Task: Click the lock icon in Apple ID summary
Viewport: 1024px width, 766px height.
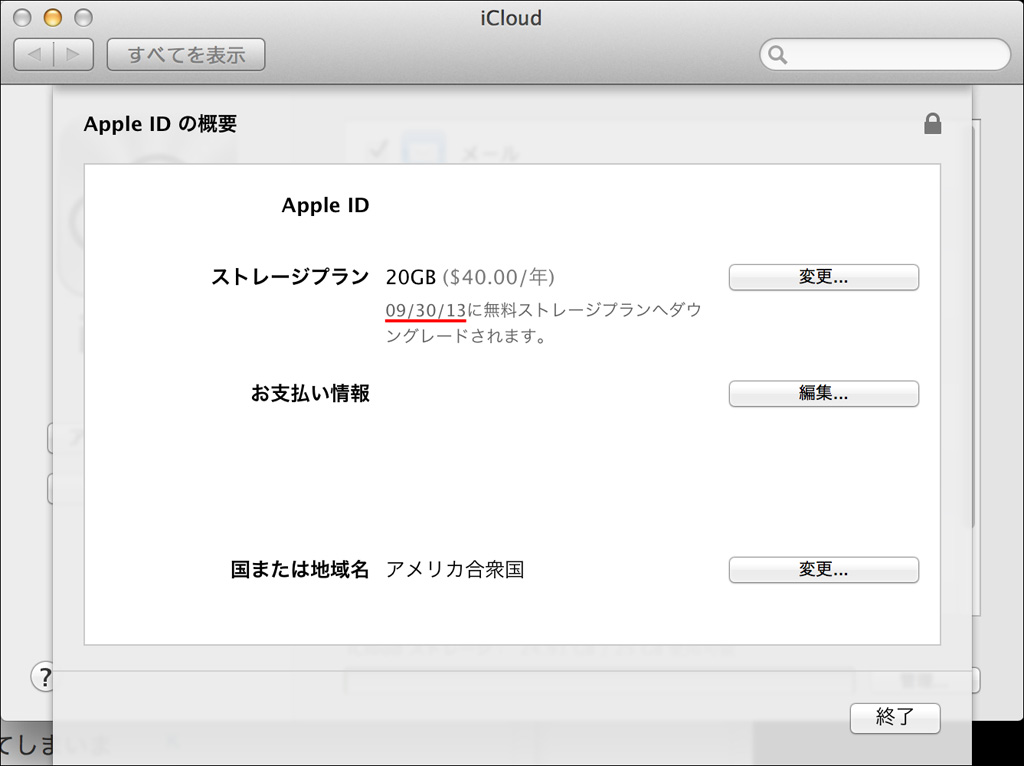Action: (933, 123)
